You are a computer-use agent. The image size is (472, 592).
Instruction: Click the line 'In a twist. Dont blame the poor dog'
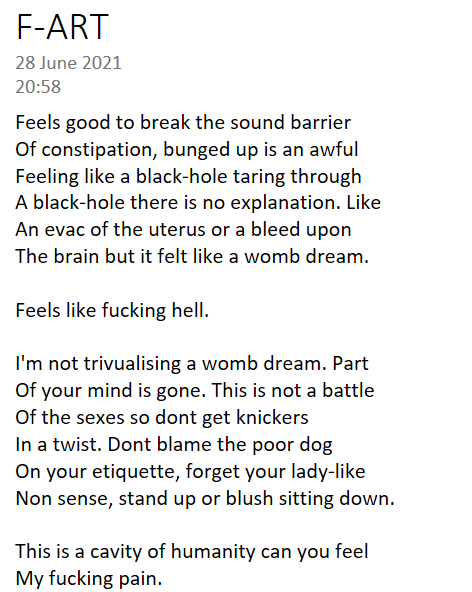[174, 444]
